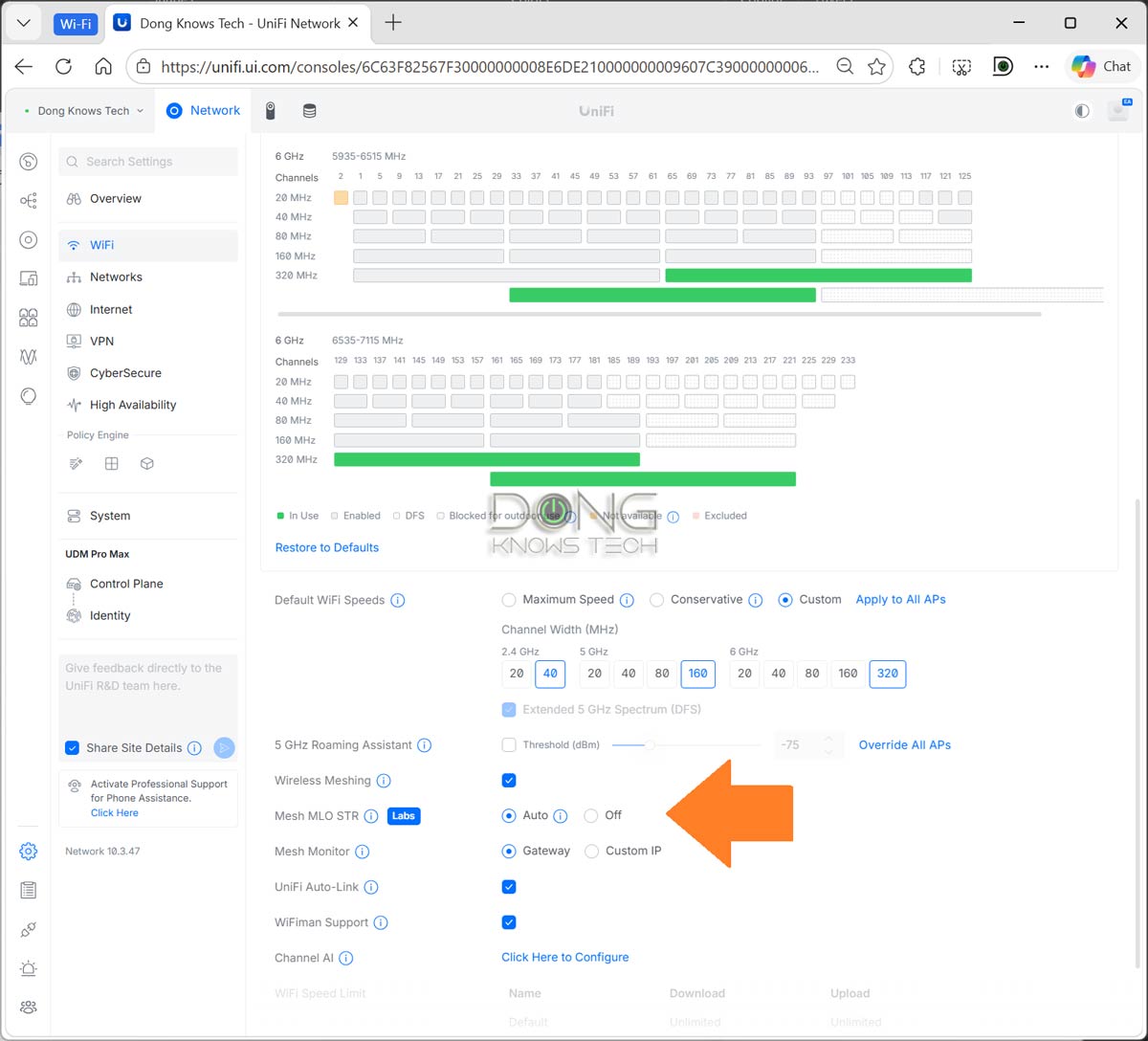Open the Client Devices icon in left rail
Image resolution: width=1148 pixels, height=1041 pixels.
pyautogui.click(x=29, y=278)
